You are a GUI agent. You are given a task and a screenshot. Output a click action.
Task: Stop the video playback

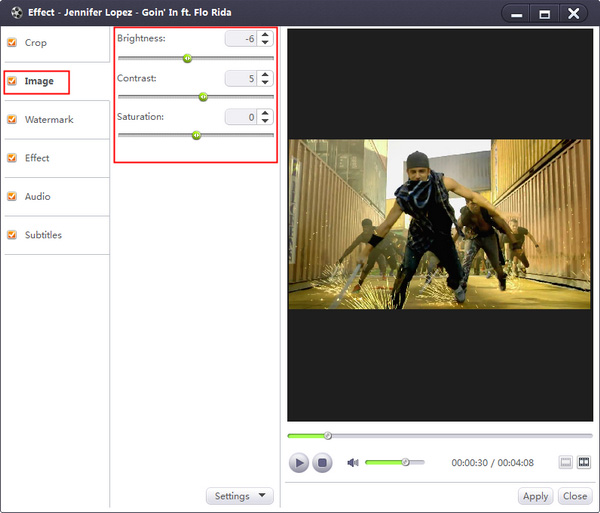coord(322,463)
